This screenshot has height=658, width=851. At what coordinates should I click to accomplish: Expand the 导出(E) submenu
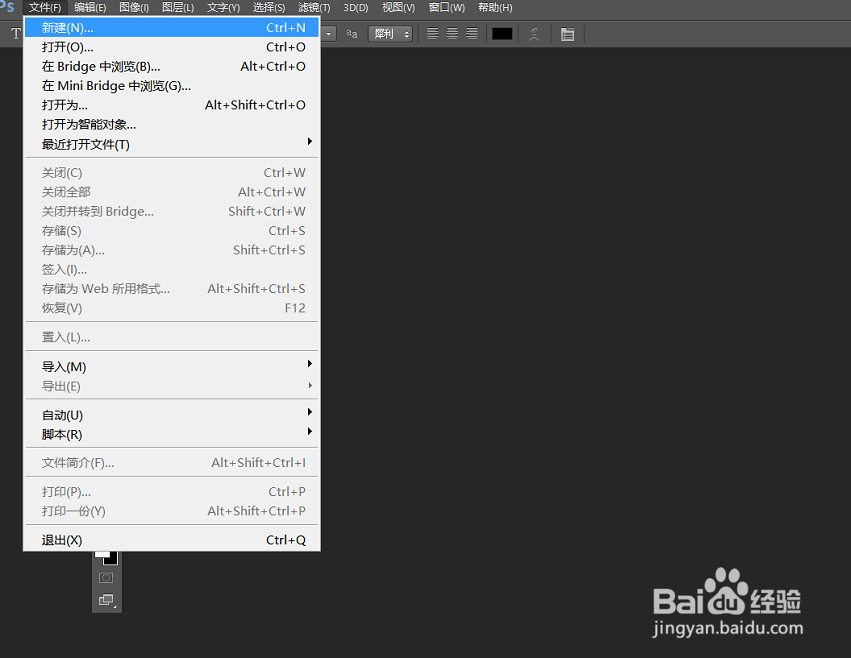(170, 386)
